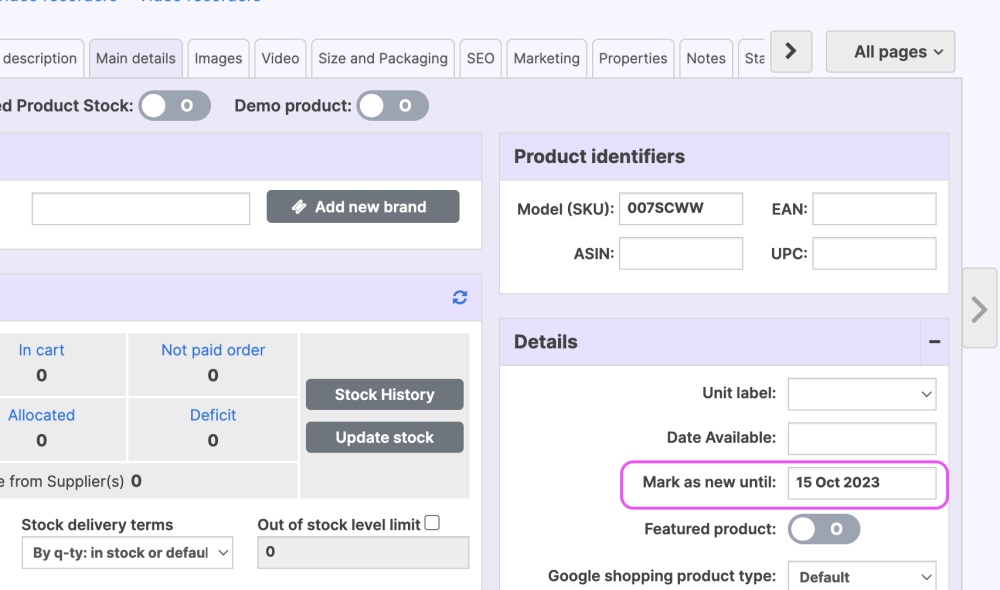Enable the Featured product toggle
The height and width of the screenshot is (590, 1000).
(824, 529)
